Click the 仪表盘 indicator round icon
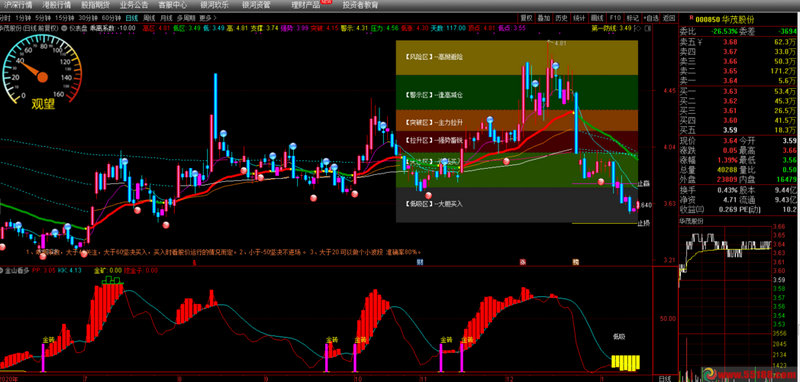 coord(64,29)
